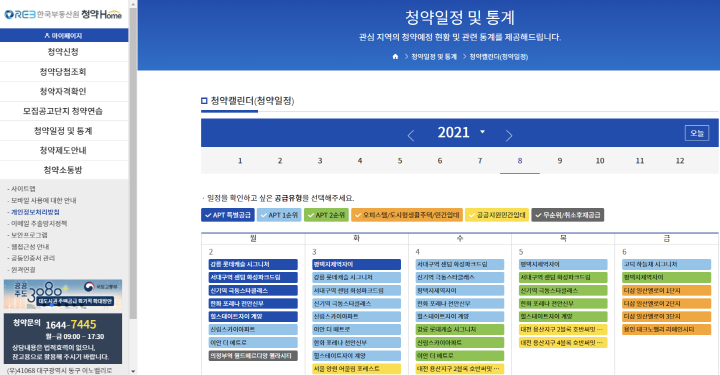Open 더샵 일산엘로이 3단지 on Friday 6
The image size is (720, 375).
coord(666,317)
